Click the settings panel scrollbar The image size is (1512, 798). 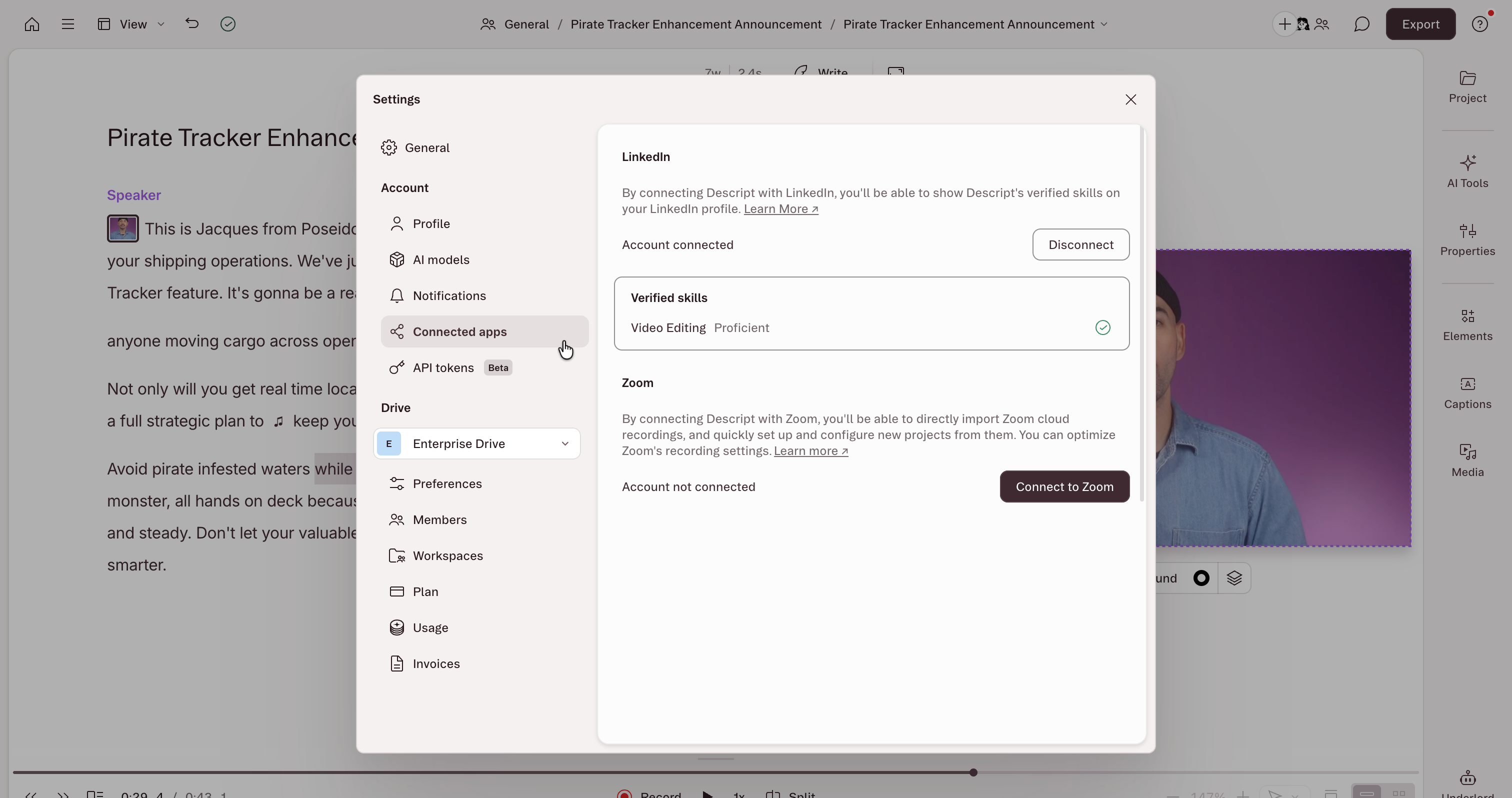pyautogui.click(x=1141, y=313)
